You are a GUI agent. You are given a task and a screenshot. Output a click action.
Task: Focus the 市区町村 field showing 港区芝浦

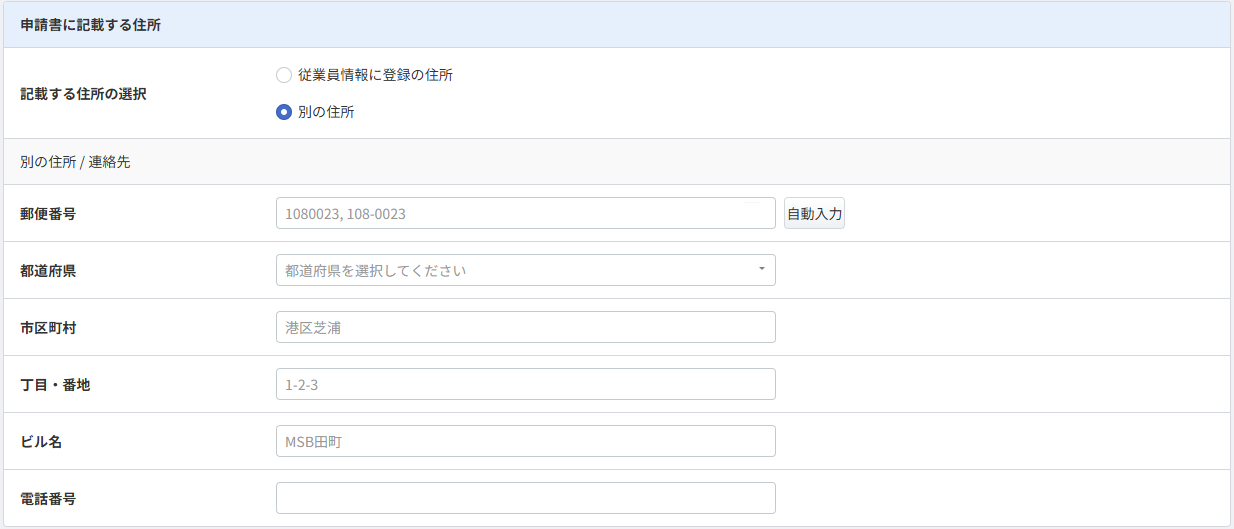[526, 327]
